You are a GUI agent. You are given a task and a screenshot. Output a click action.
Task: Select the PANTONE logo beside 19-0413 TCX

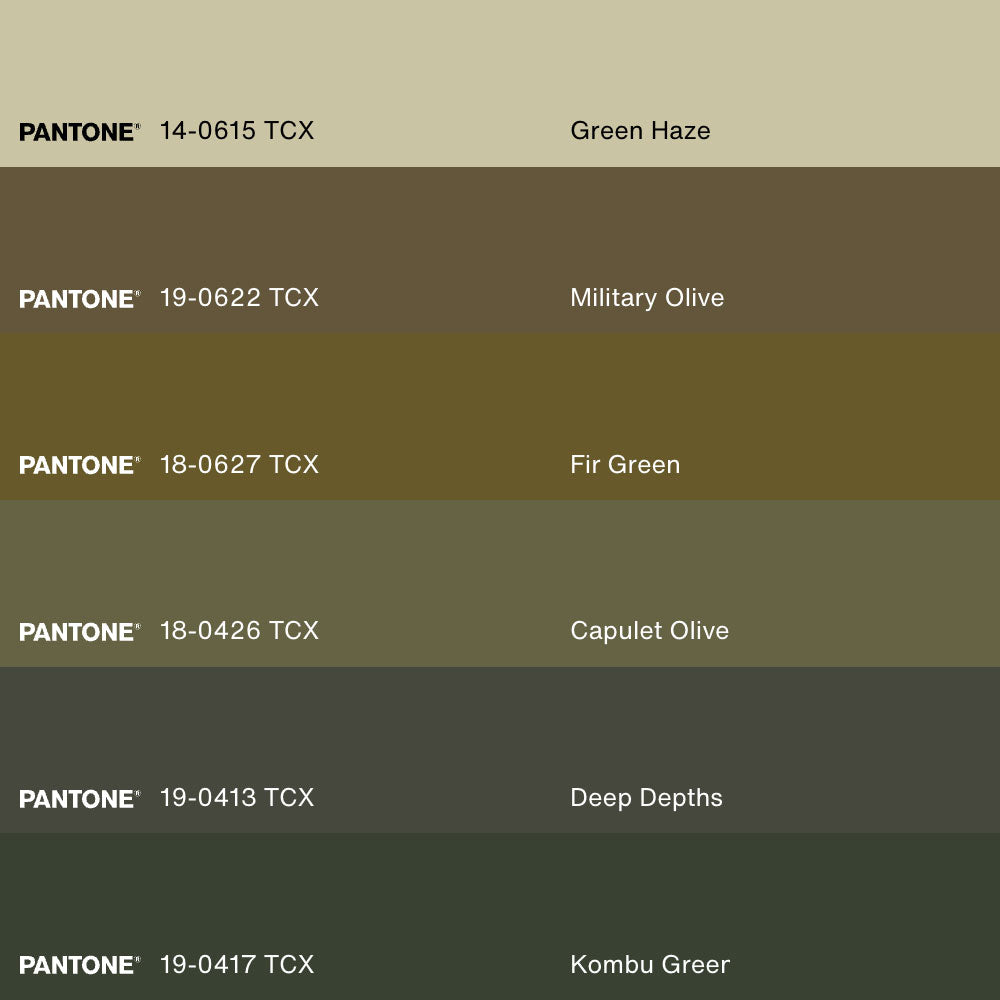79,799
